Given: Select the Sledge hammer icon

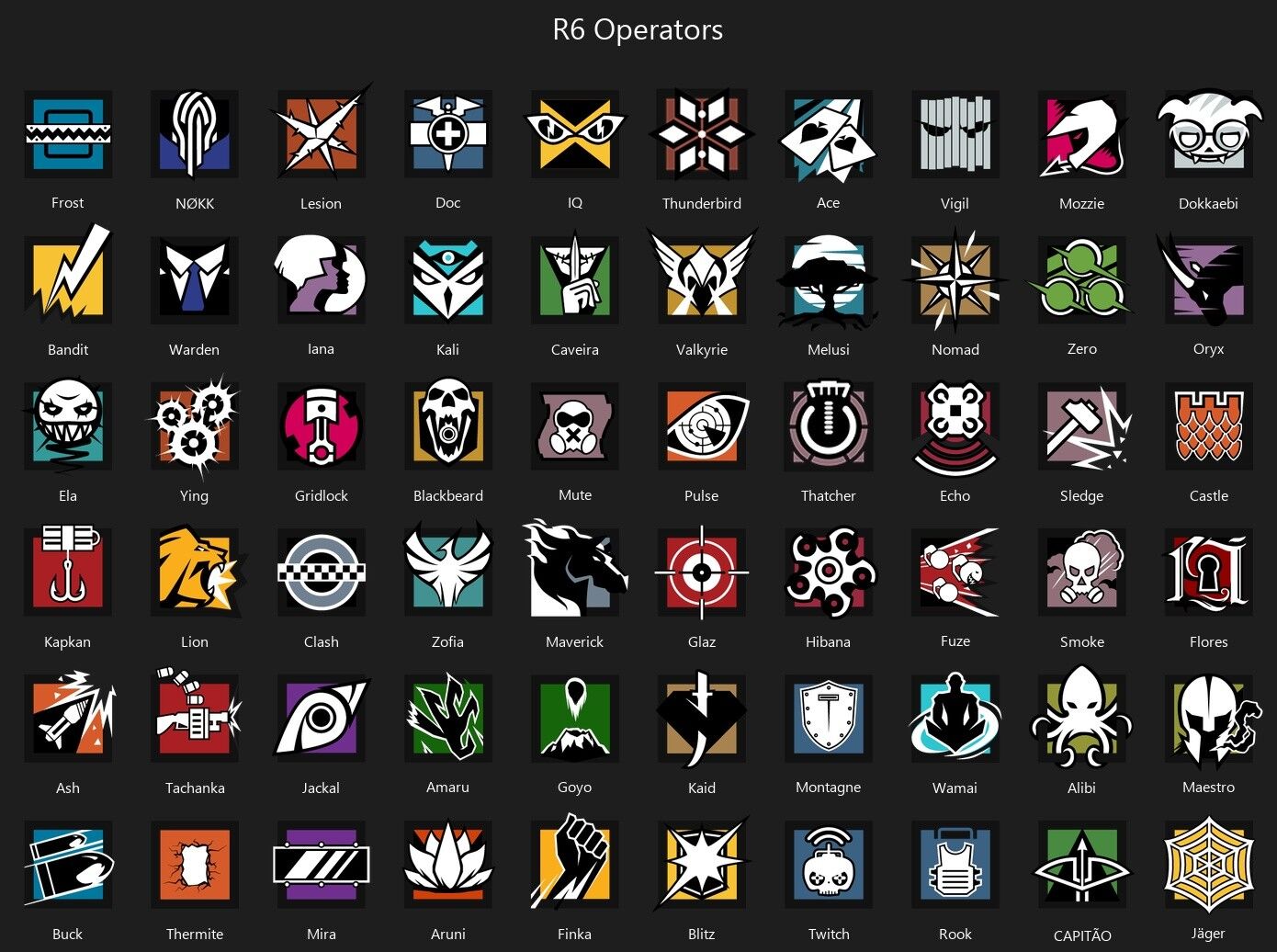Looking at the screenshot, I should [x=1085, y=426].
